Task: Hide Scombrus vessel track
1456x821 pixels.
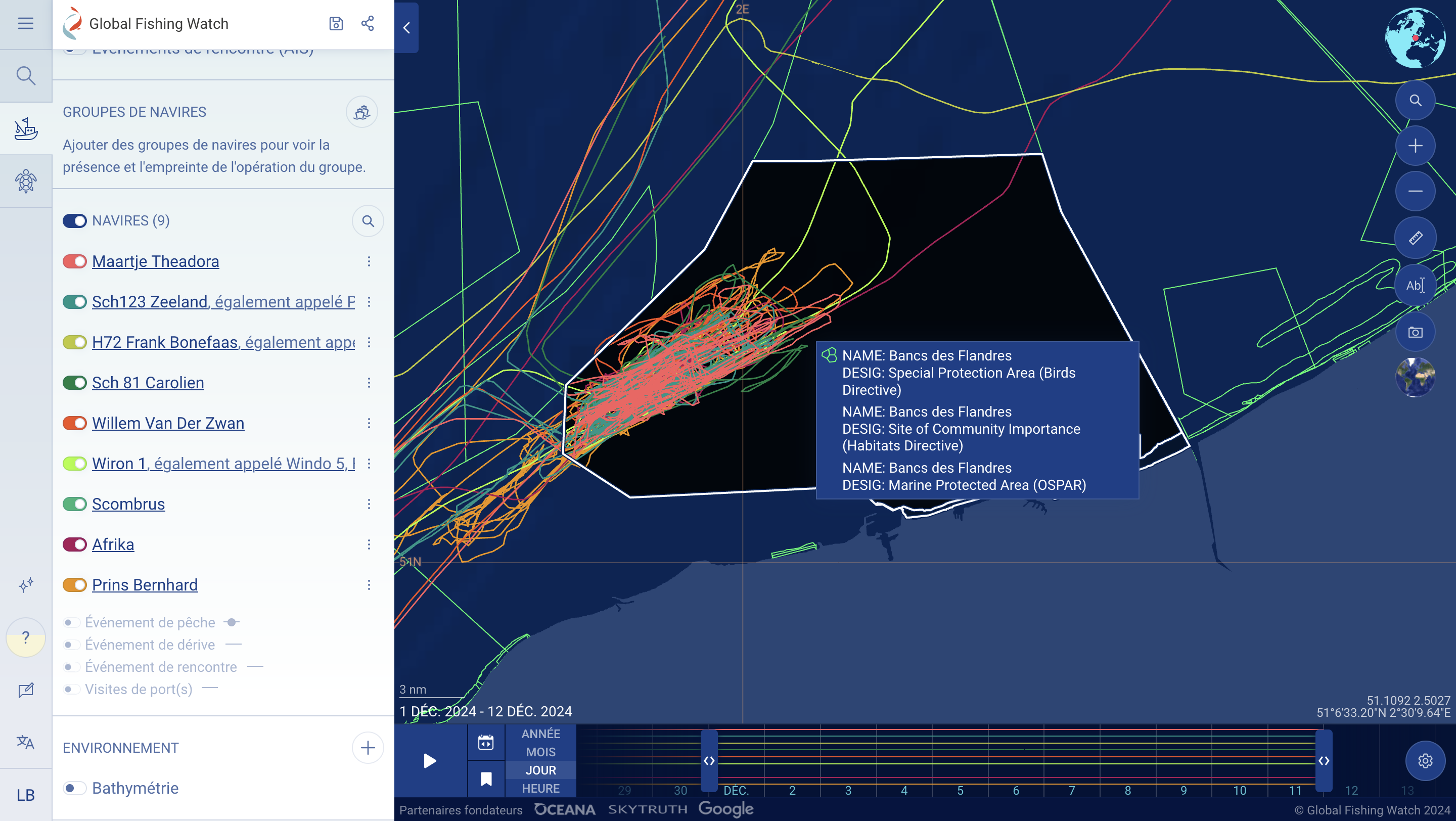Action: (x=75, y=504)
